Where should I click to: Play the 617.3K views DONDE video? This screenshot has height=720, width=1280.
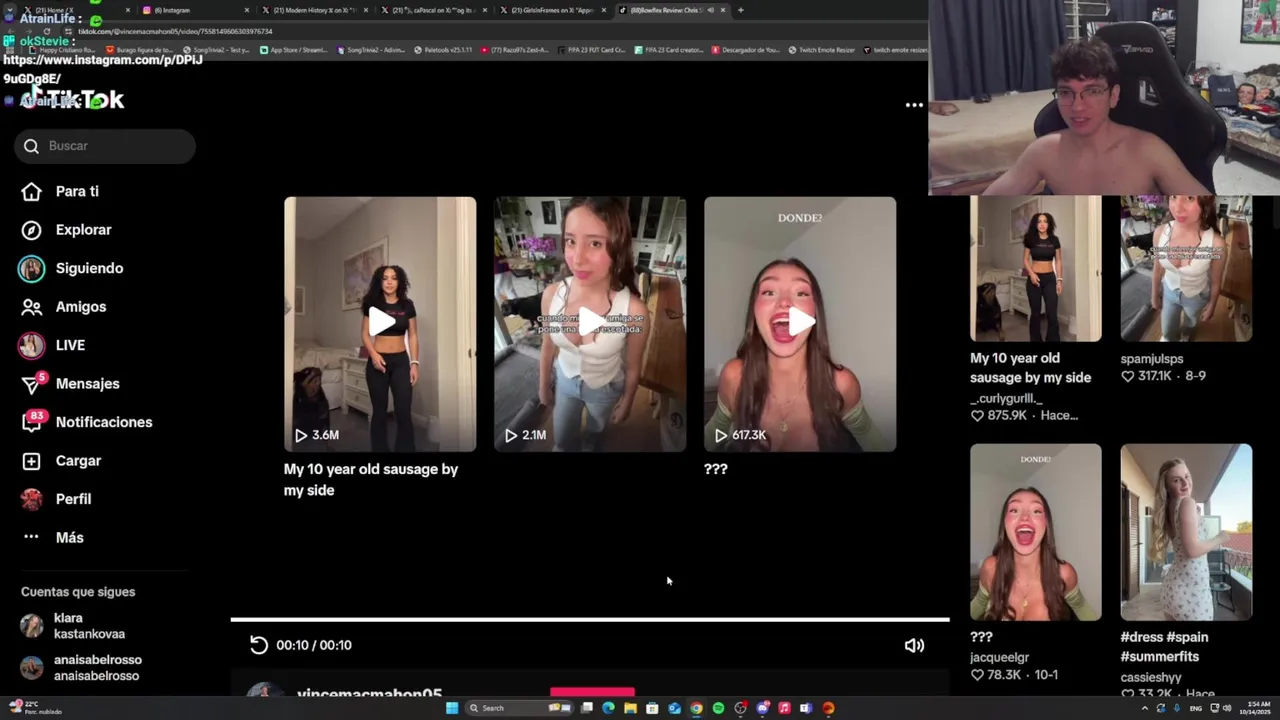[x=800, y=324]
